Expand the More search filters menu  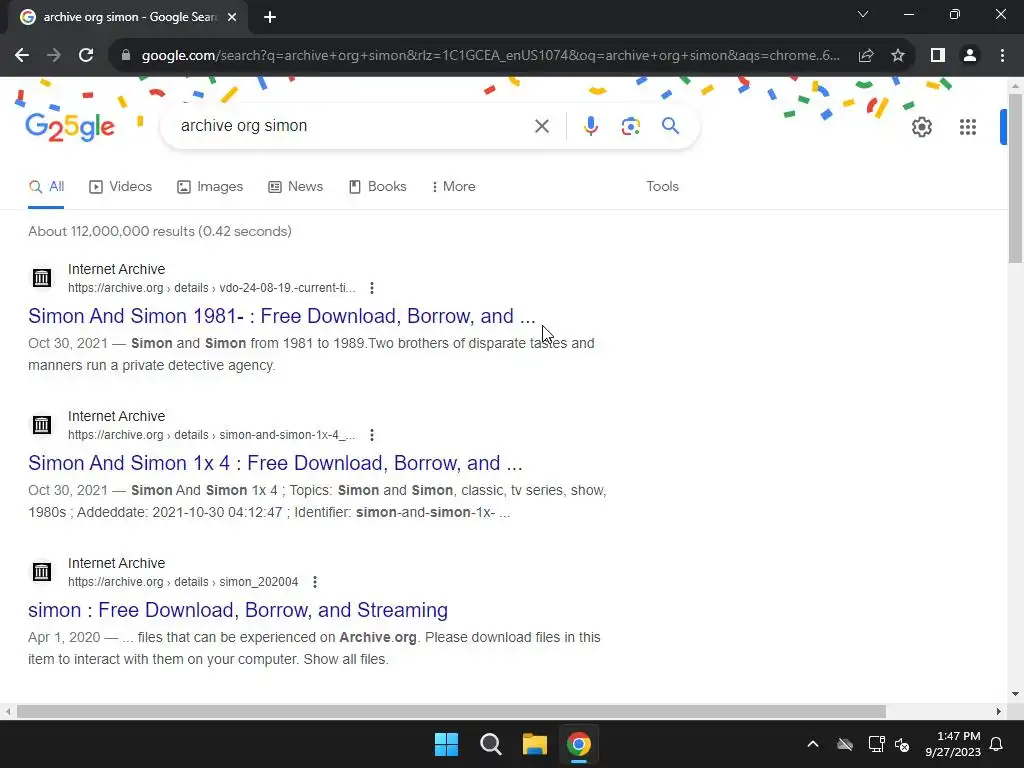click(453, 187)
